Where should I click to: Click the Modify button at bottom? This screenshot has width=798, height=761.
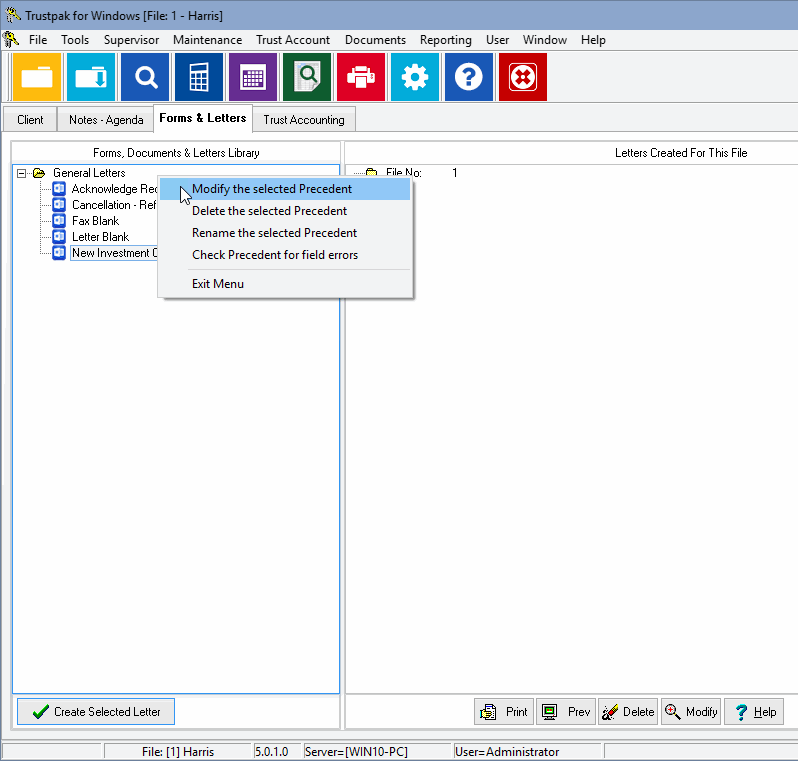pyautogui.click(x=691, y=712)
